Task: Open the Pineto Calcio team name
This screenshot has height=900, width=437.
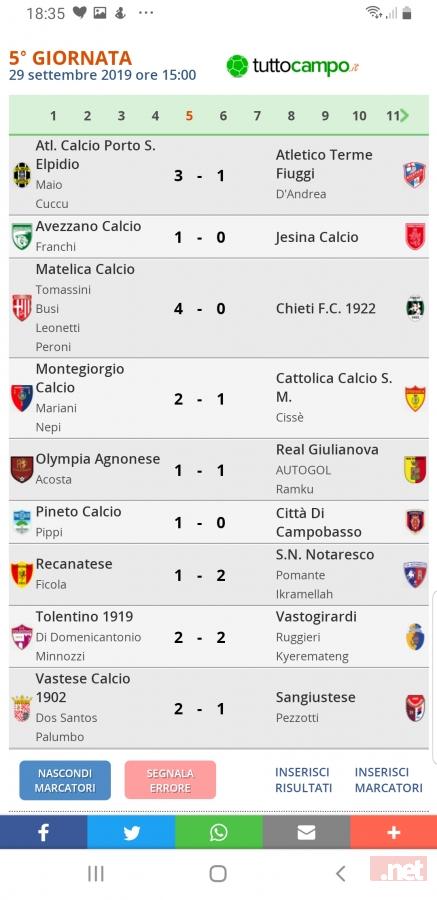Action: coord(79,511)
